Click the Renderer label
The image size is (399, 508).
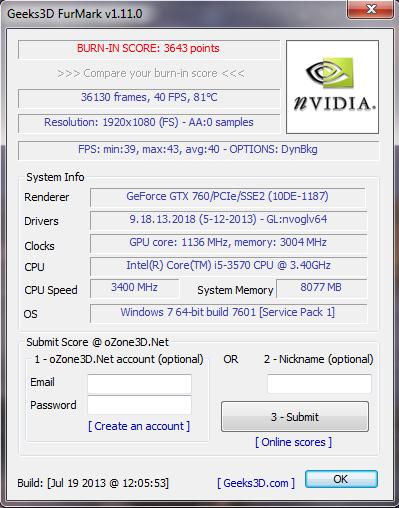47,197
